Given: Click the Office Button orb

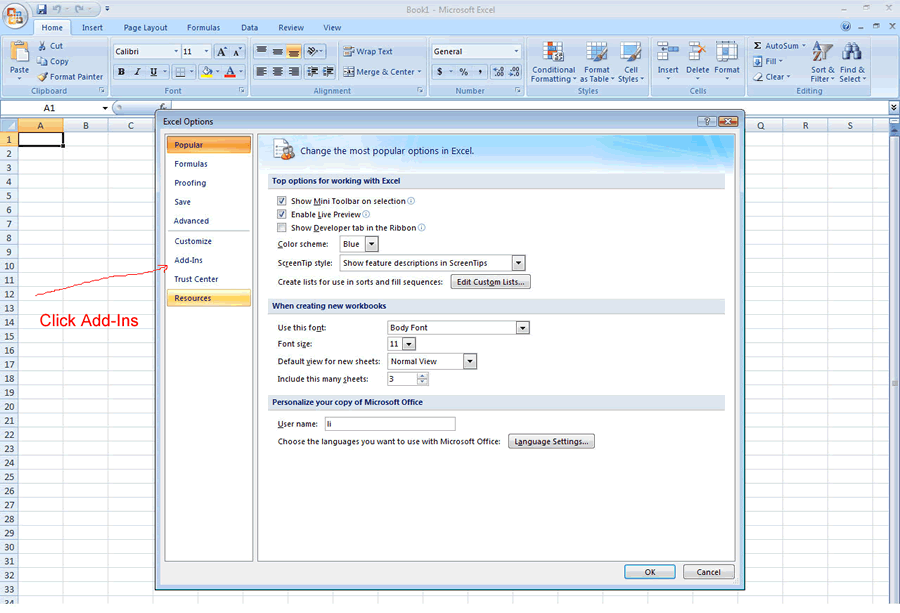Looking at the screenshot, I should point(15,15).
